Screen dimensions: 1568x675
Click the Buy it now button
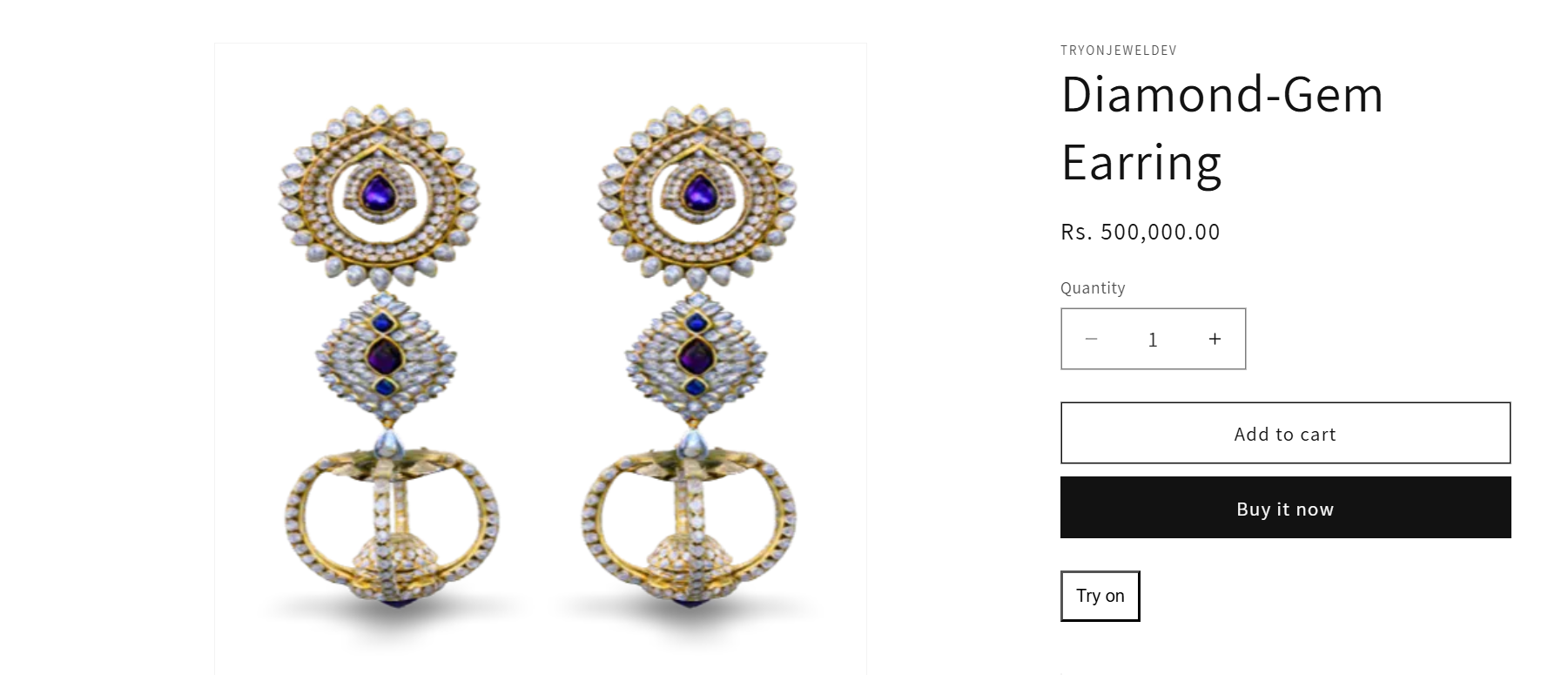1285,508
